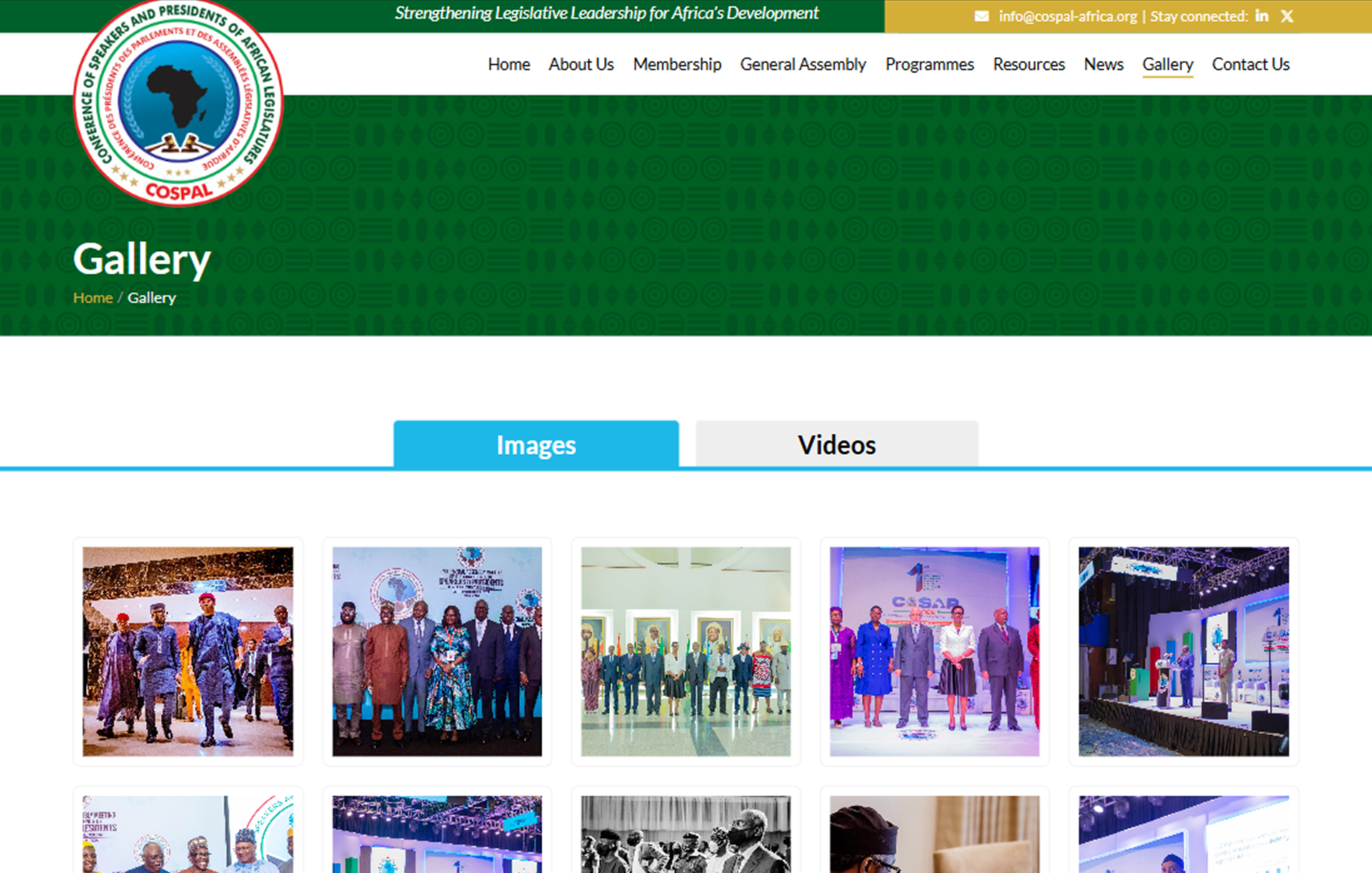This screenshot has width=1372, height=873.
Task: Select the Images tab
Action: (536, 444)
